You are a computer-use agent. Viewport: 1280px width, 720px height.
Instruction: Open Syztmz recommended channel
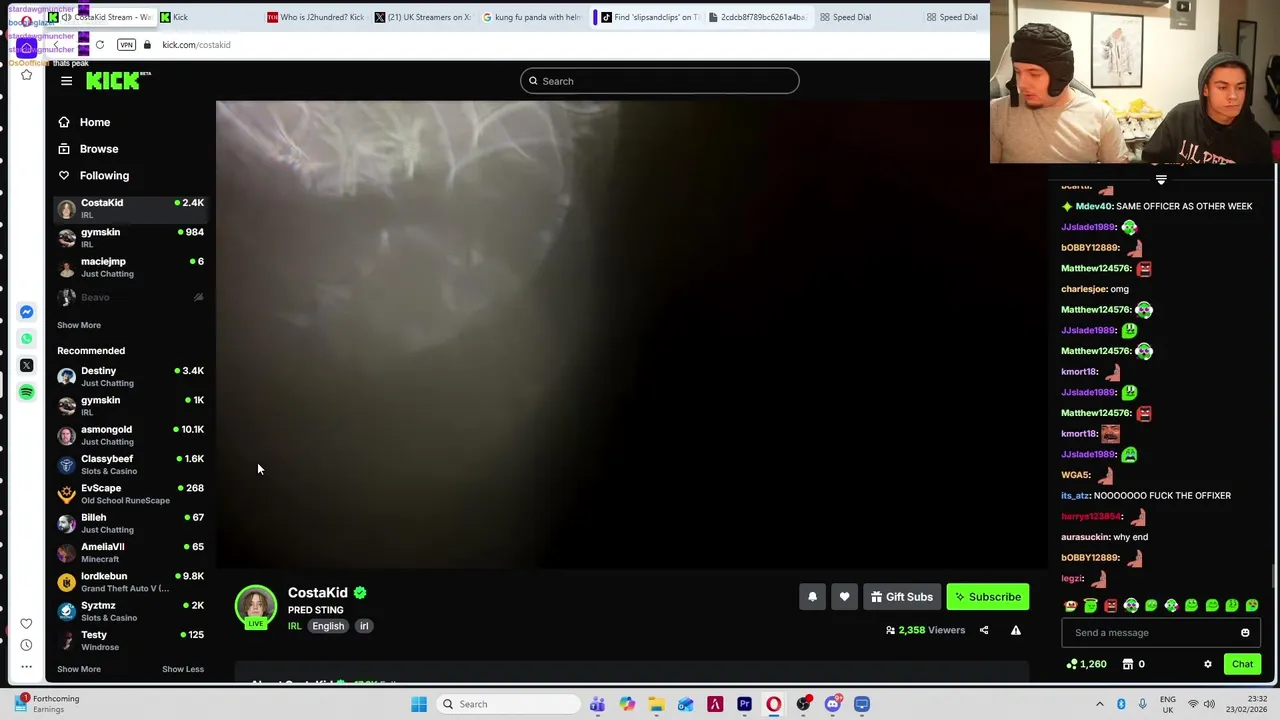pyautogui.click(x=130, y=611)
